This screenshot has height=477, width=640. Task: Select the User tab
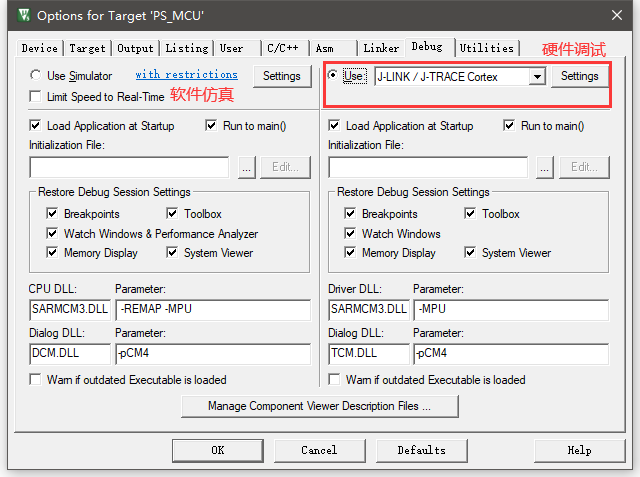pyautogui.click(x=238, y=48)
